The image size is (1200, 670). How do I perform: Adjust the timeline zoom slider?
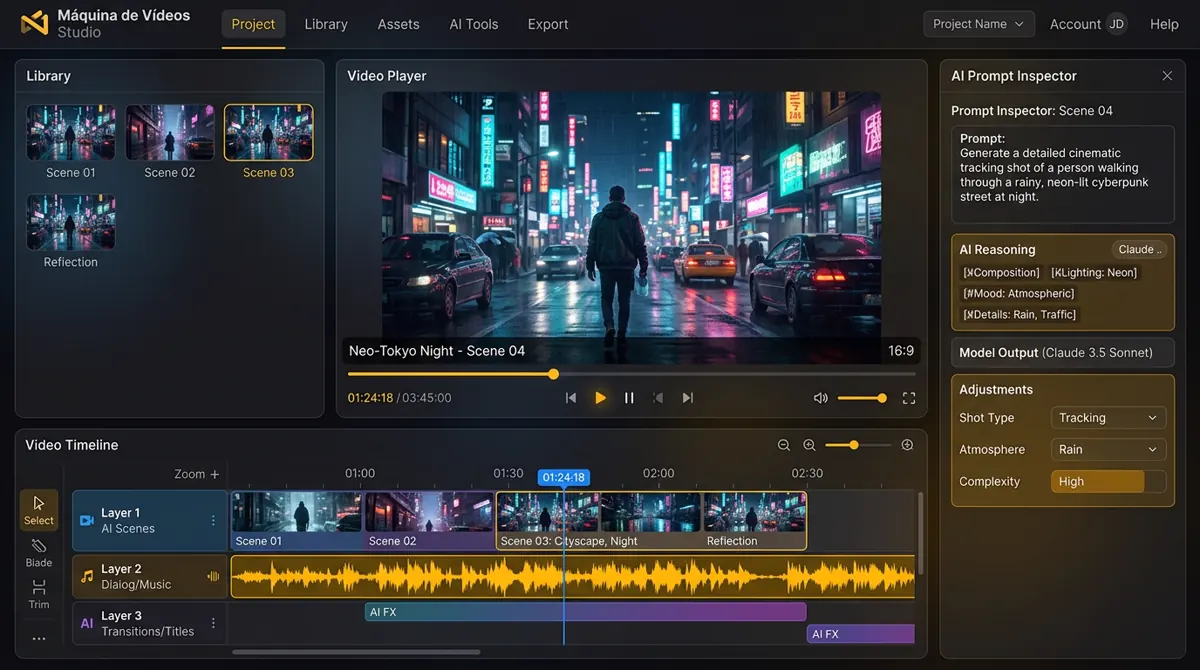[857, 445]
